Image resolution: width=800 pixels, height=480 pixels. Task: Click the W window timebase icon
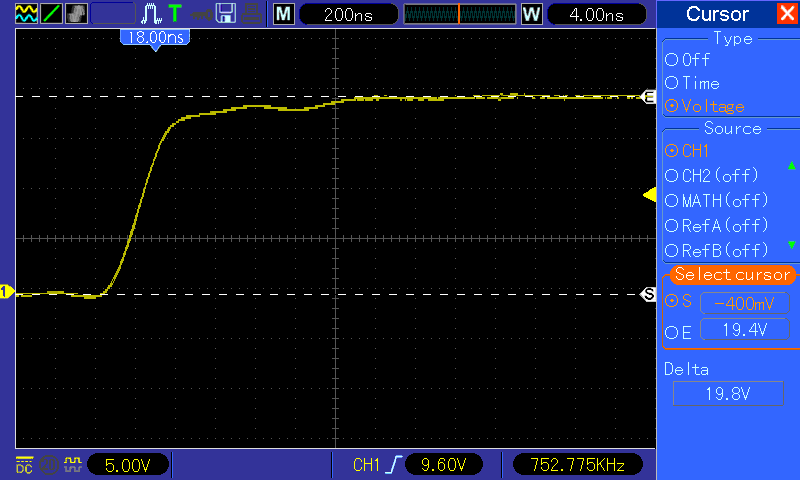click(x=531, y=14)
